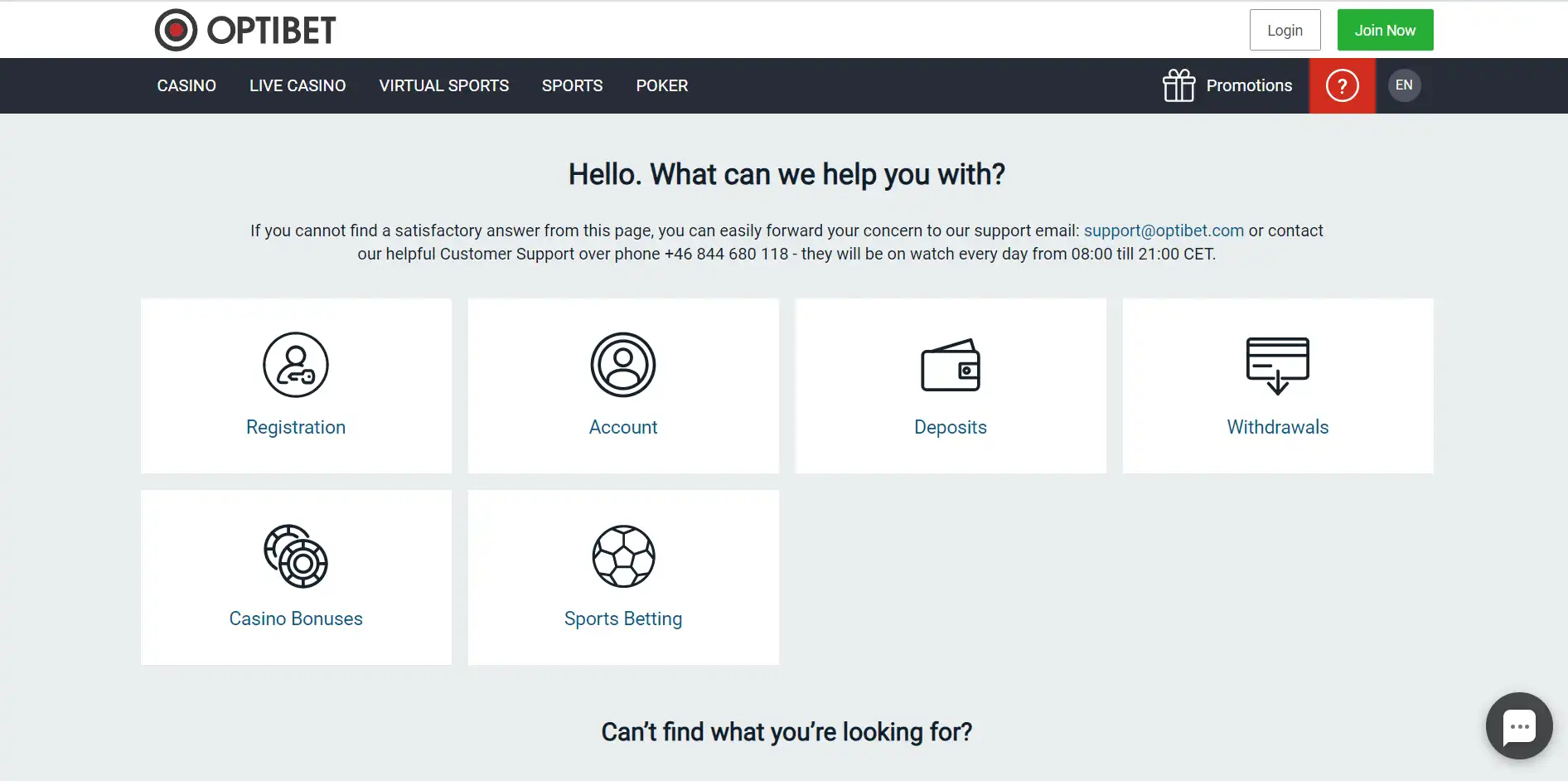Select the Registration user key icon
Screen dimensions: 1568x781
(296, 365)
